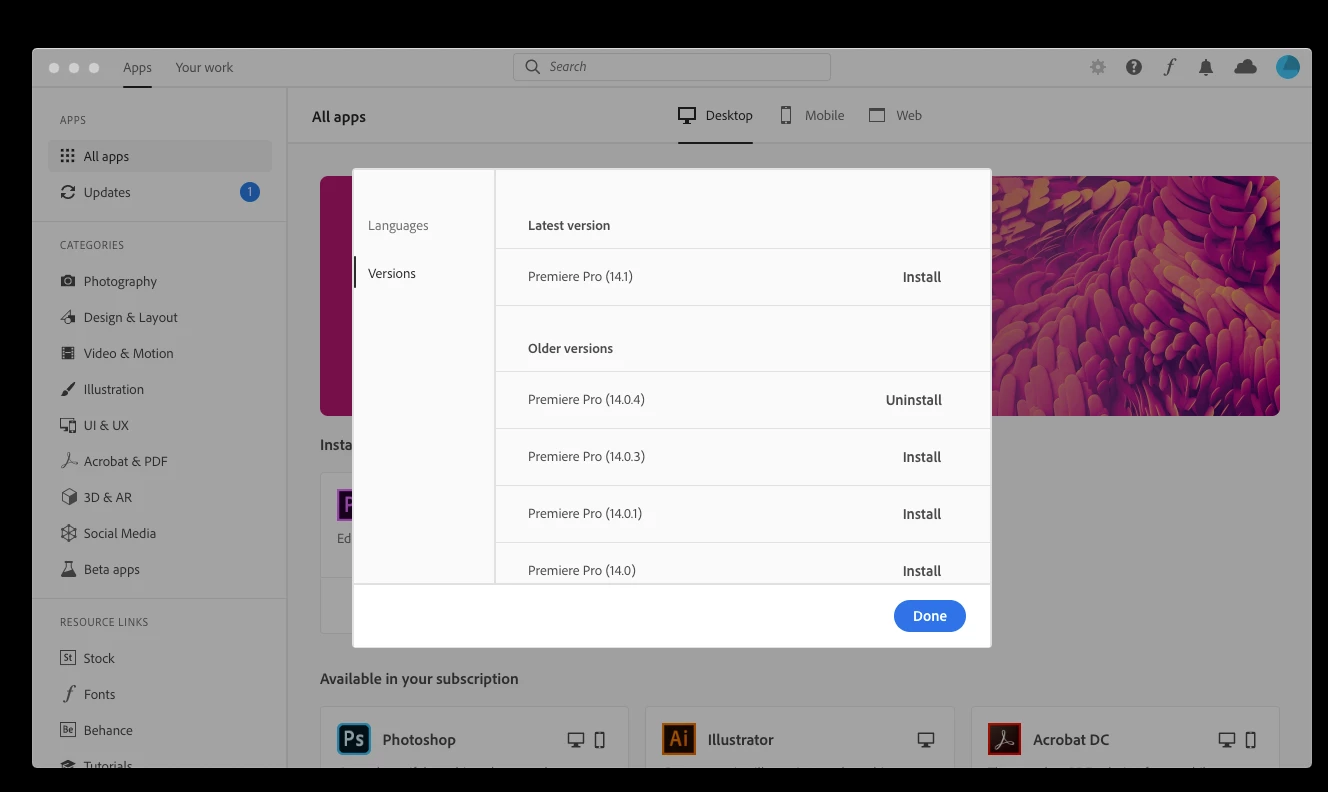Select the Web tab
The width and height of the screenshot is (1328, 792).
[x=895, y=115]
